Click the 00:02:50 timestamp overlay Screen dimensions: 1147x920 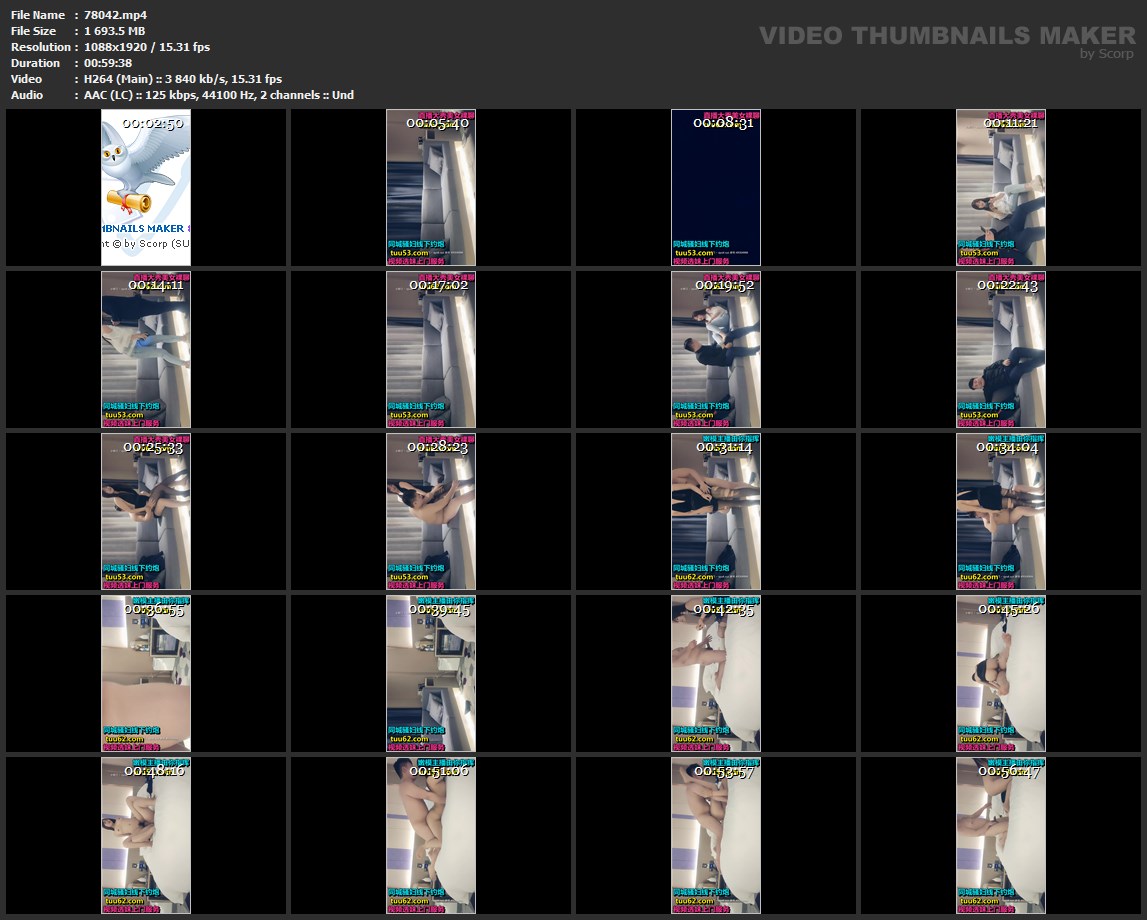[153, 123]
